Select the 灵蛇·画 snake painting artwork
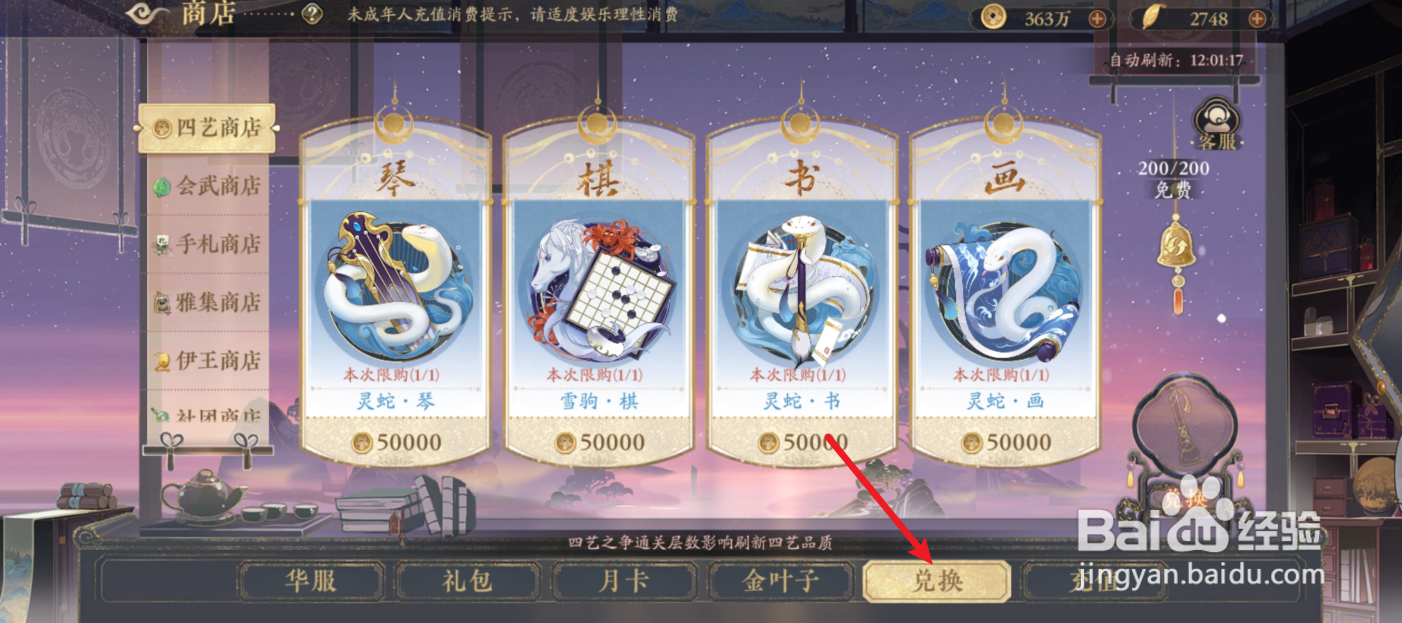The height and width of the screenshot is (623, 1402). coord(1006,282)
